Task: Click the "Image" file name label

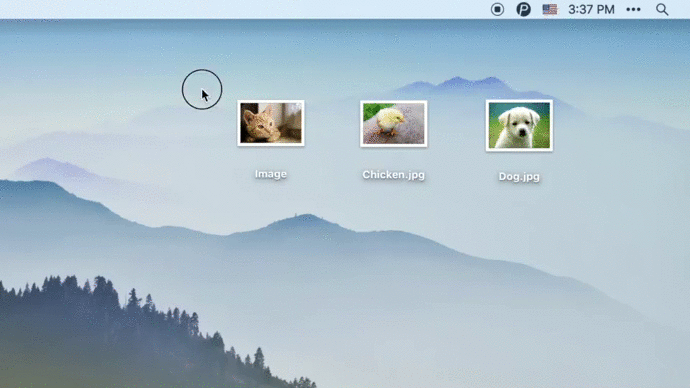Action: [x=271, y=174]
